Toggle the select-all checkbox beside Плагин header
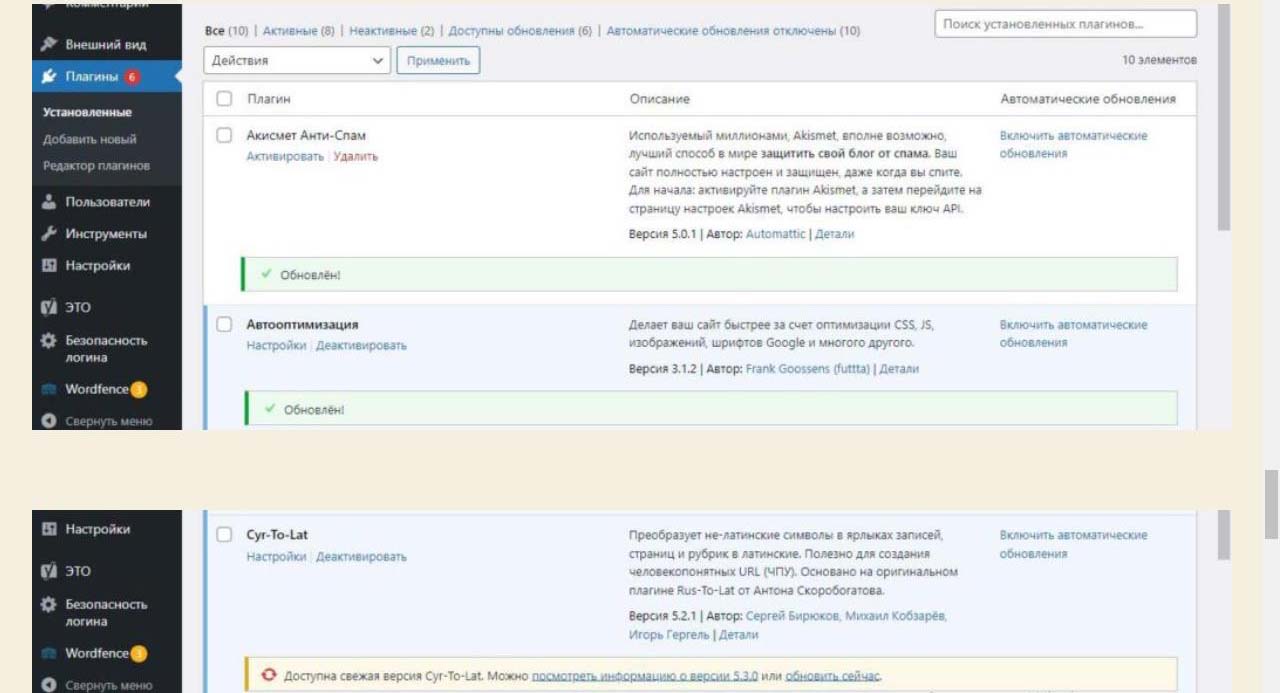This screenshot has width=1280, height=693. [x=225, y=99]
